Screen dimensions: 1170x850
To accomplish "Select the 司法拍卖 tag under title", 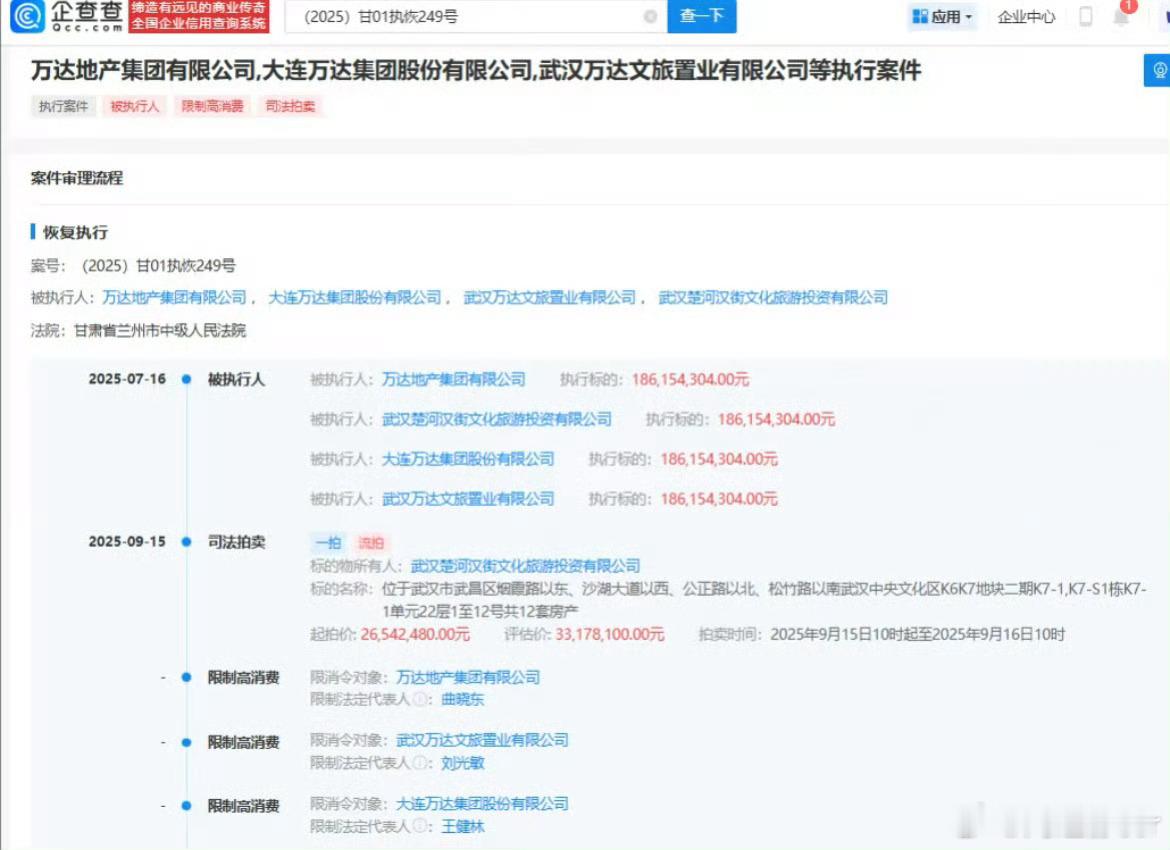I will pos(290,106).
